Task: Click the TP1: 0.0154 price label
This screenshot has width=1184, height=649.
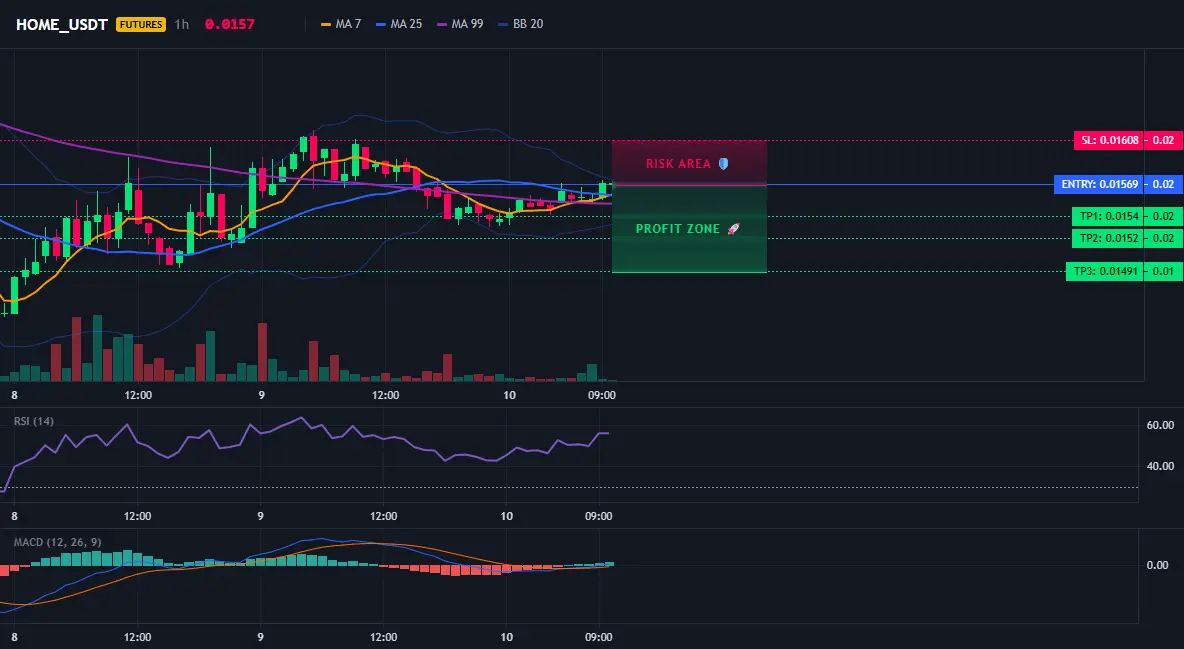Action: click(x=1108, y=216)
